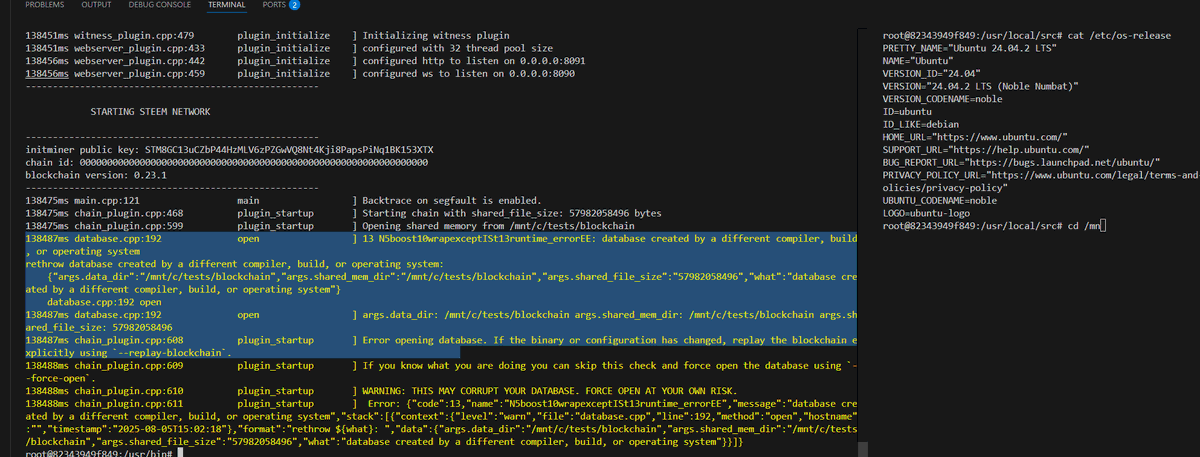Open the PRIVACY_POLICY_URL ubuntu.com legal link
The image size is (1200, 457).
[x=1095, y=174]
